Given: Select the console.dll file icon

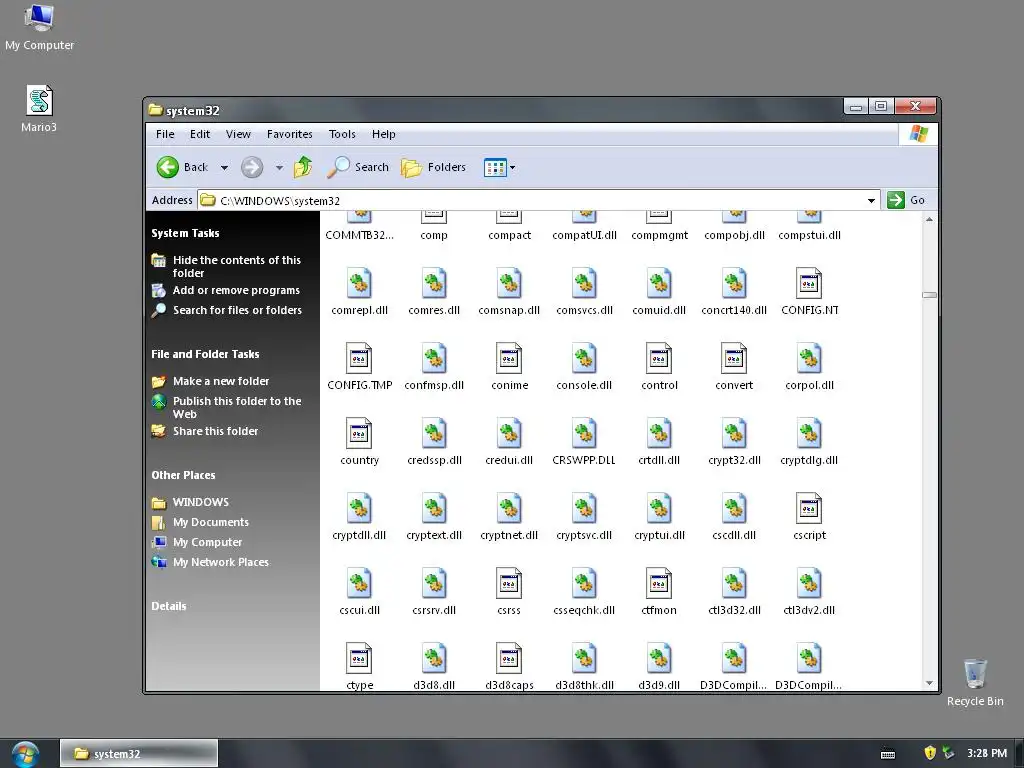Looking at the screenshot, I should click(x=584, y=359).
